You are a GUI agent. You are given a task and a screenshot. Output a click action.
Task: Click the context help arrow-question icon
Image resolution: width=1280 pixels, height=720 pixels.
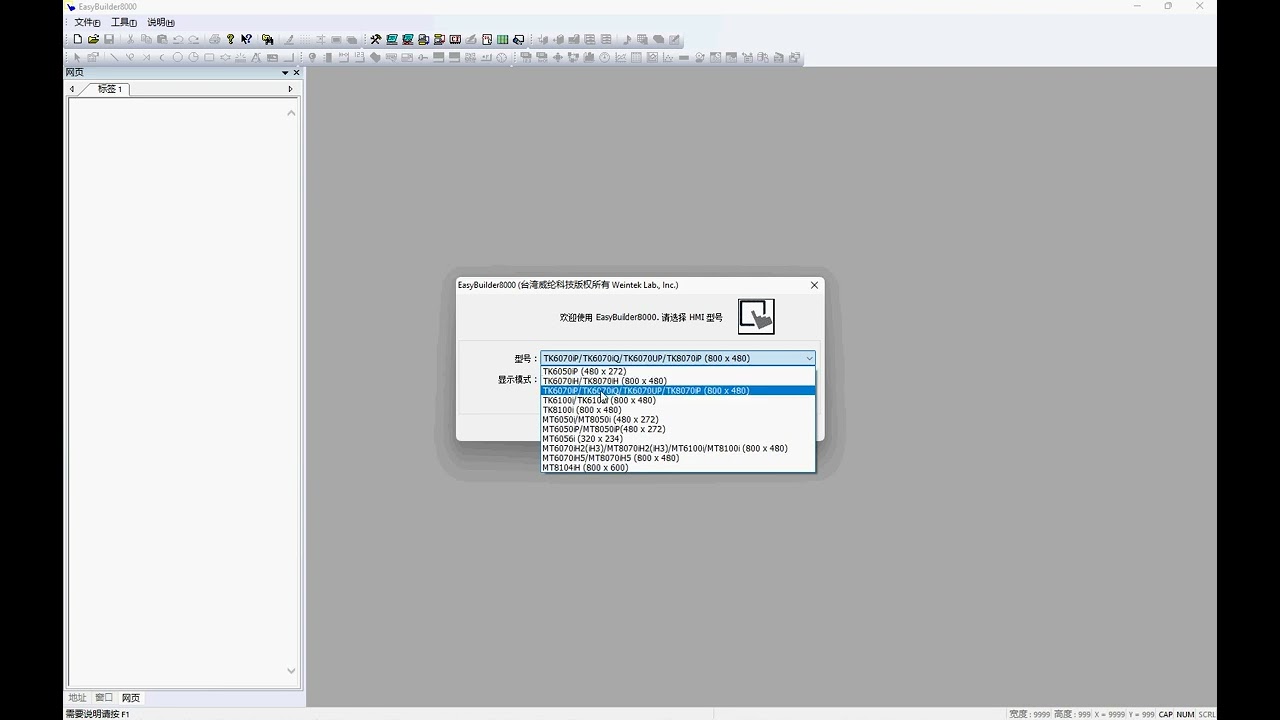(246, 39)
